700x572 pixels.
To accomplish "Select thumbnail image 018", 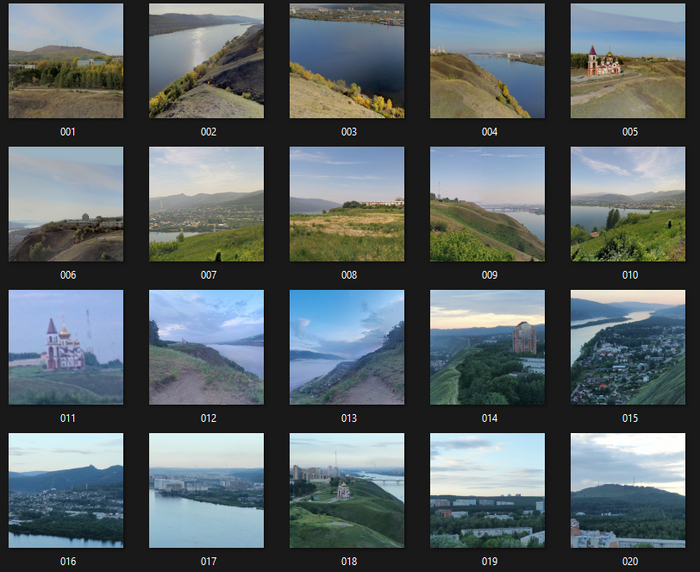I will tap(347, 490).
